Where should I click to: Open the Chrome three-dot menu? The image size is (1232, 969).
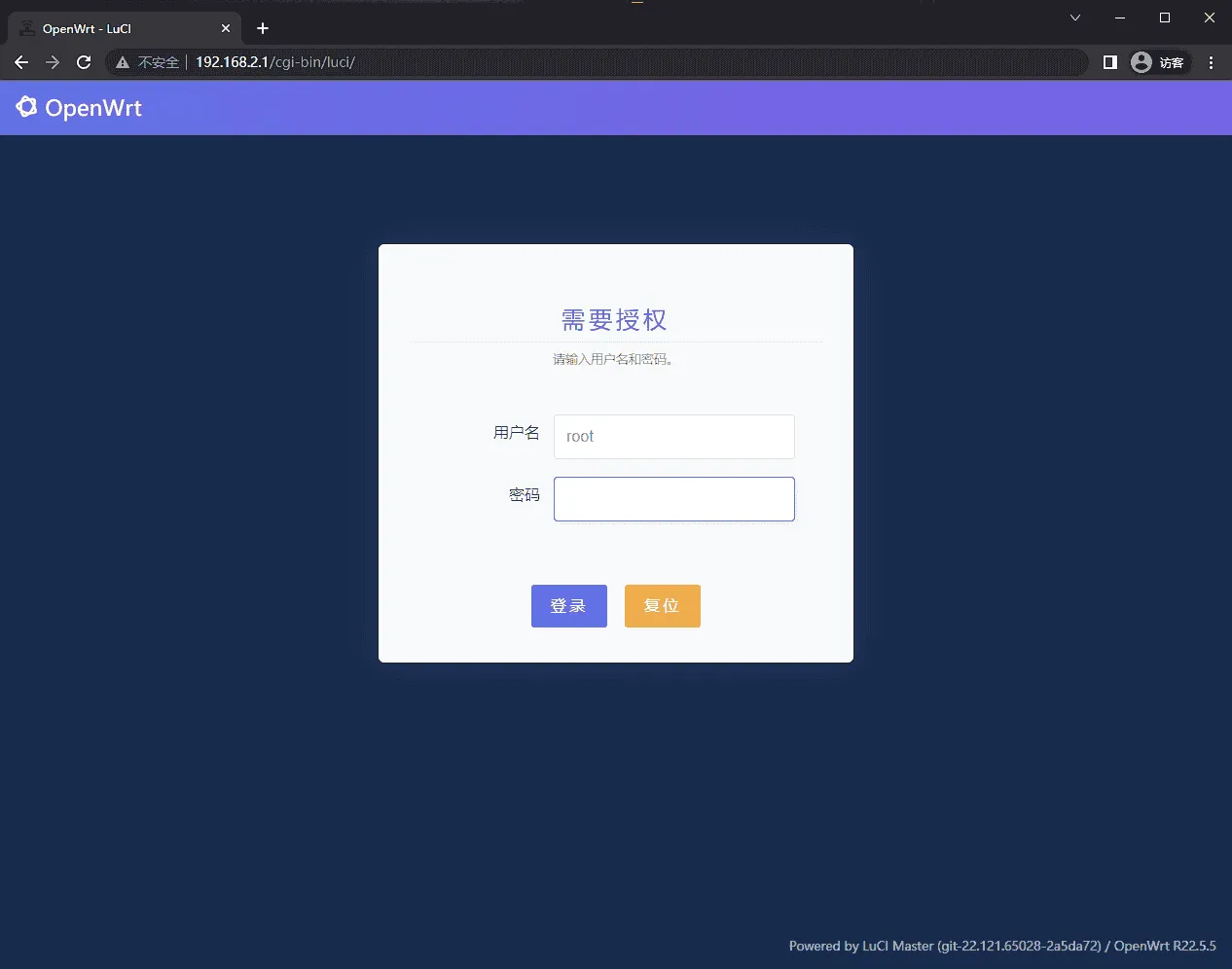[1211, 62]
